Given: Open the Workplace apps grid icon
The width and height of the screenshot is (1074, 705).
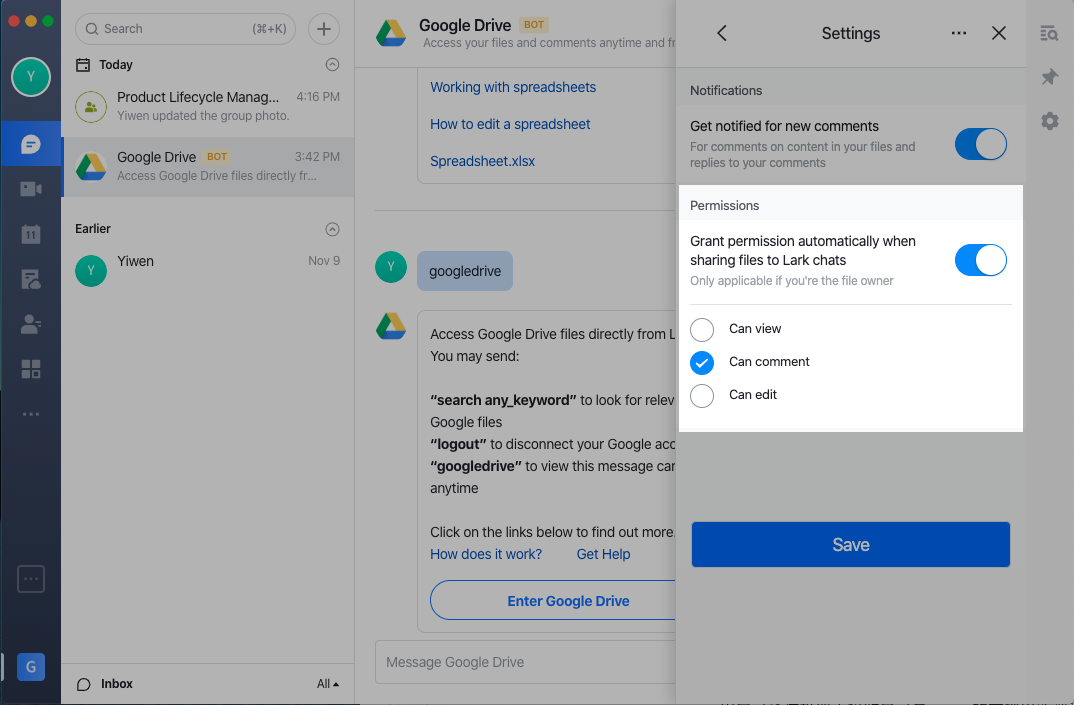Looking at the screenshot, I should click(30, 369).
